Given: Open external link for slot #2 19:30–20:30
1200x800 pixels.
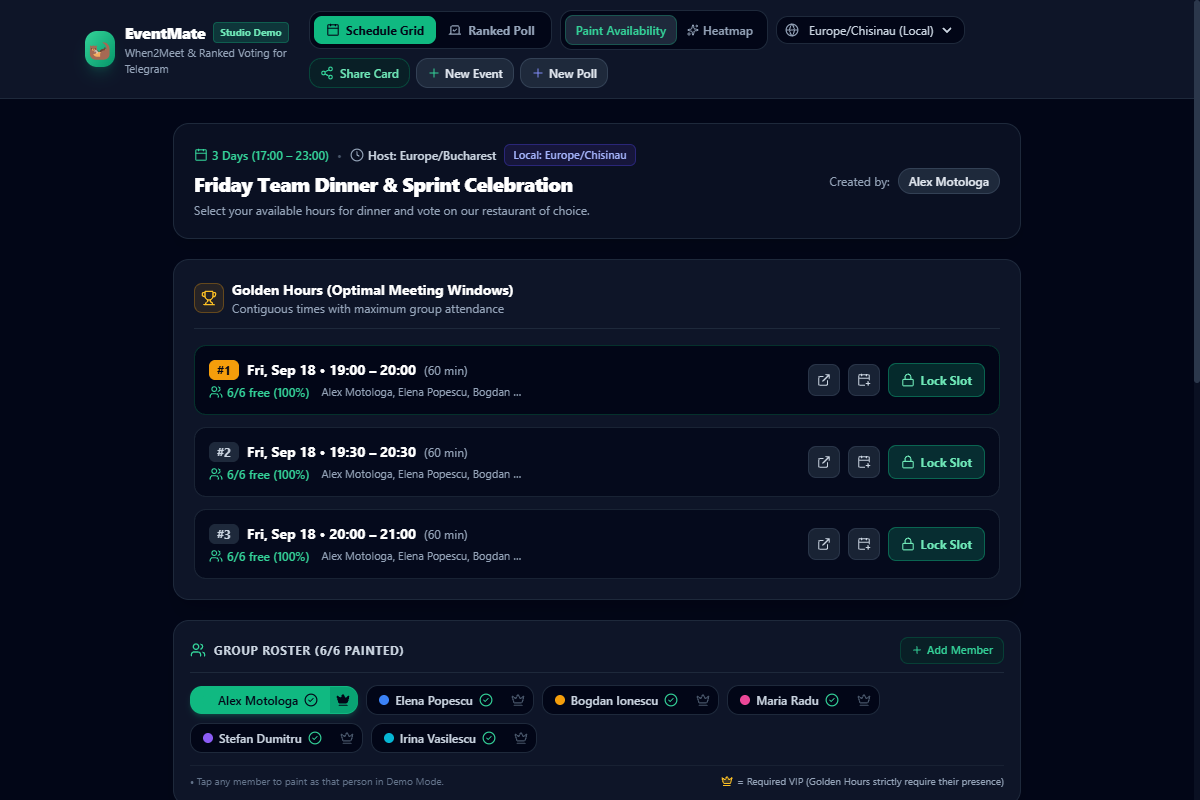Looking at the screenshot, I should [x=824, y=462].
